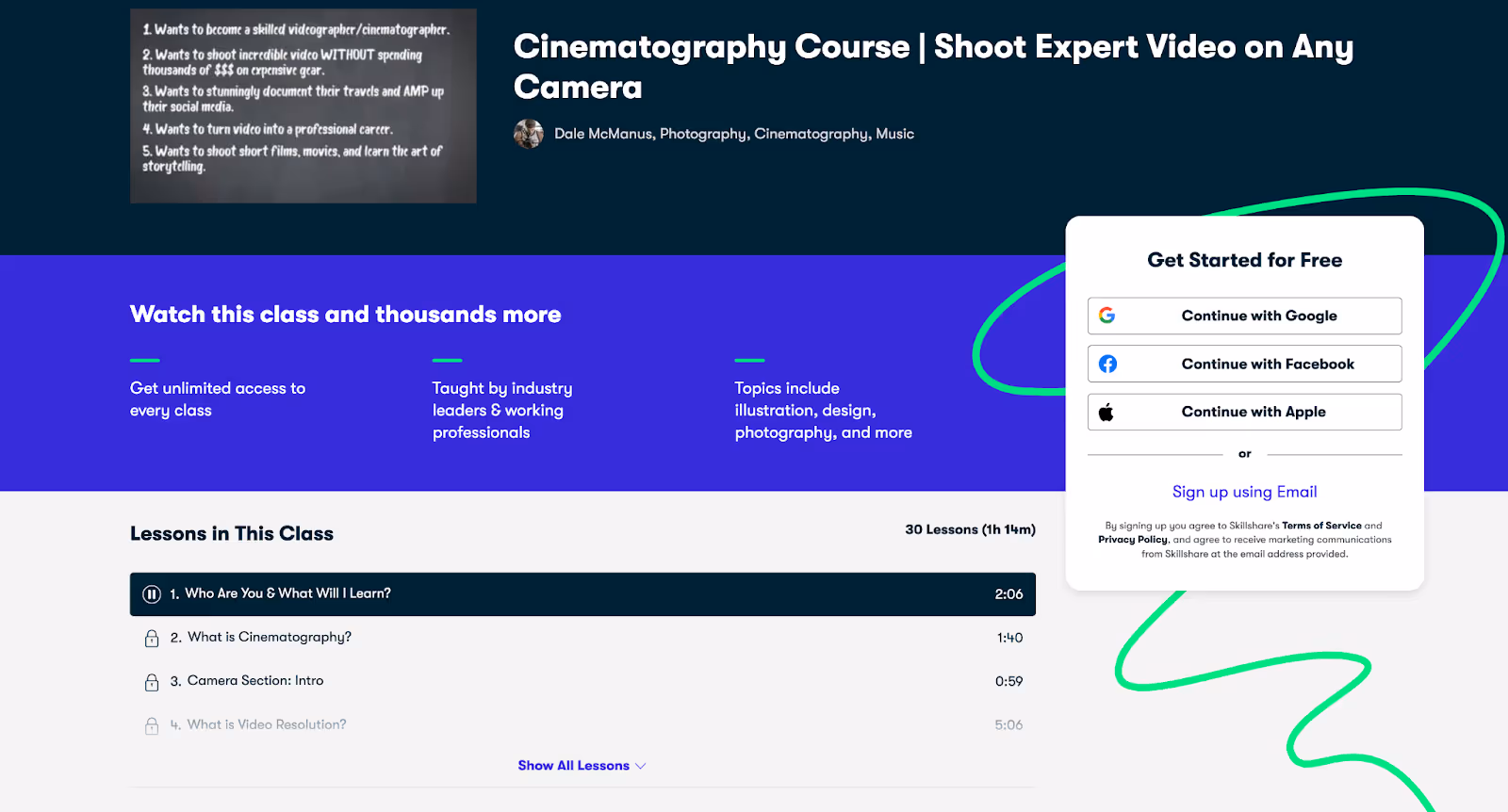Click Topics include illustration, design text
Screen dimensions: 1508x812
tap(824, 411)
